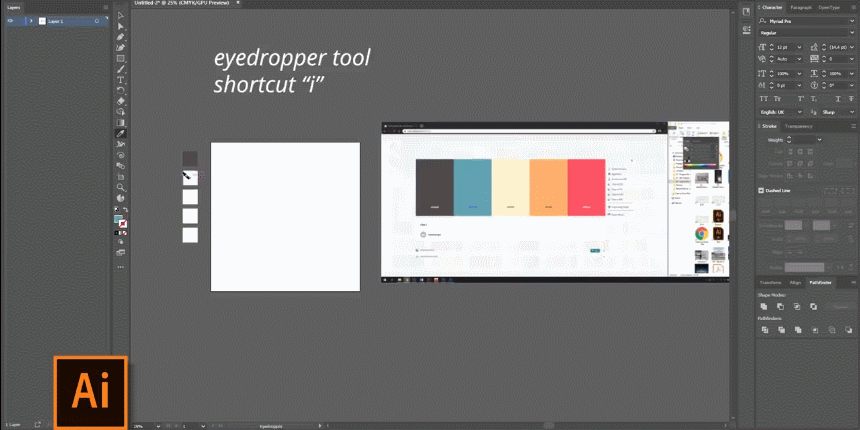Viewport: 860px width, 430px height.
Task: Select the Direct Selection tool
Action: tap(121, 26)
